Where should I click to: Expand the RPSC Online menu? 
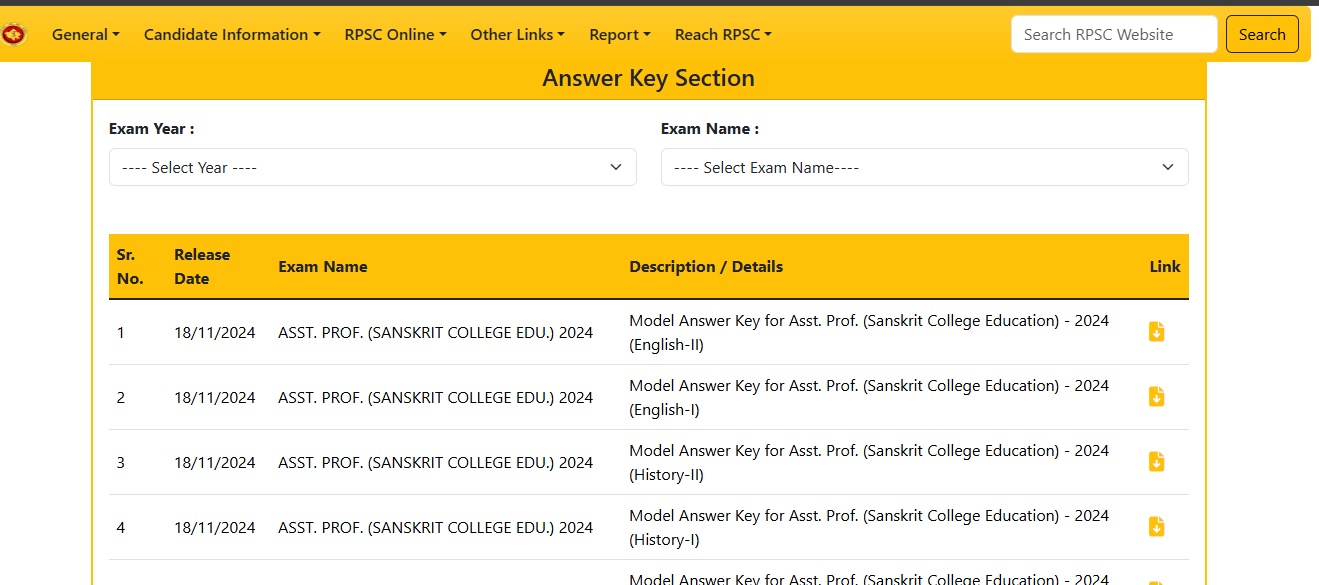tap(395, 34)
